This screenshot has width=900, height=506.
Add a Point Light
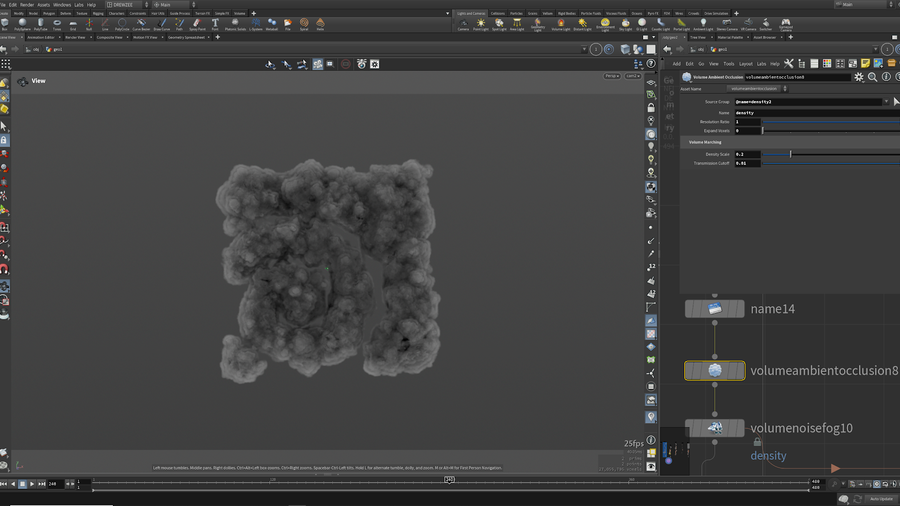(x=481, y=24)
